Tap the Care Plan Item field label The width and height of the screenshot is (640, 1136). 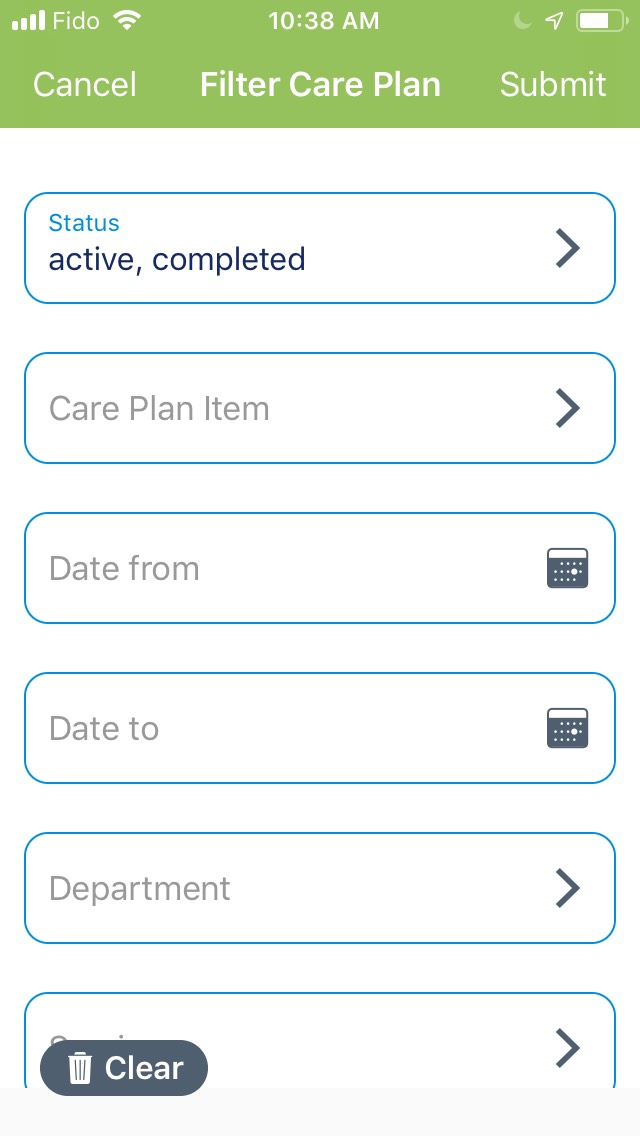[x=159, y=408]
